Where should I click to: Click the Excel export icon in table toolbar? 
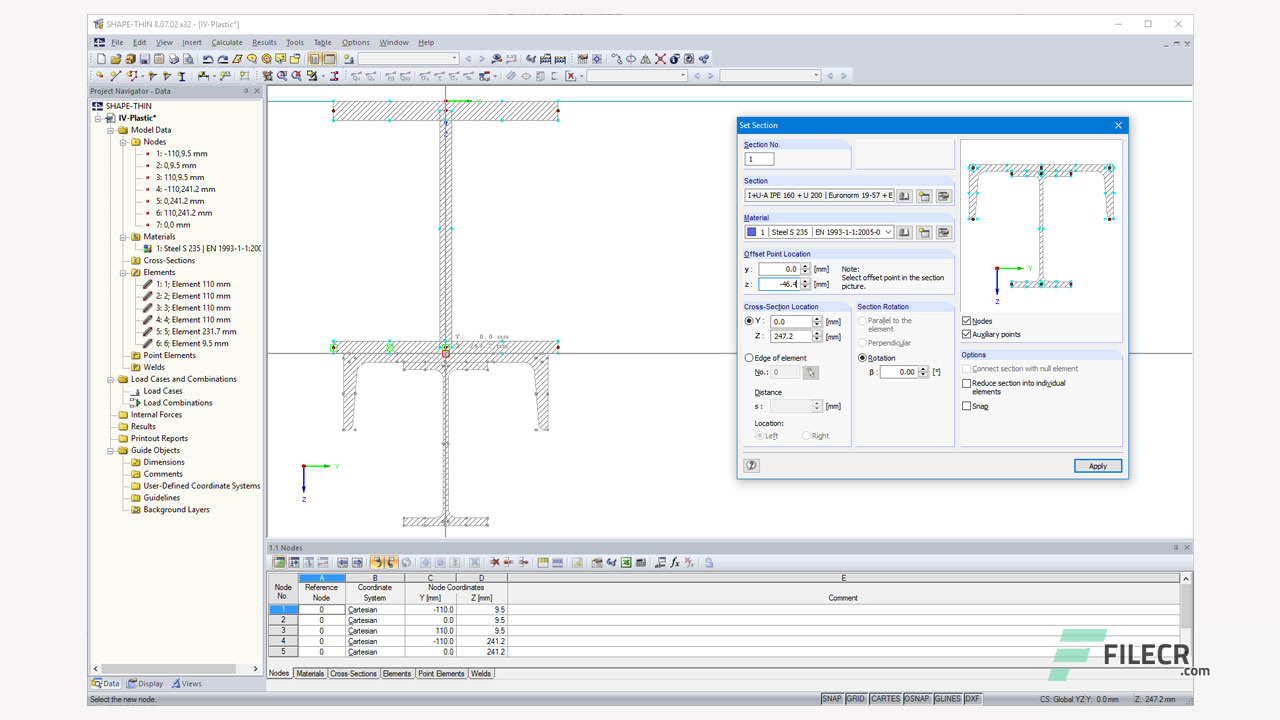coord(626,563)
